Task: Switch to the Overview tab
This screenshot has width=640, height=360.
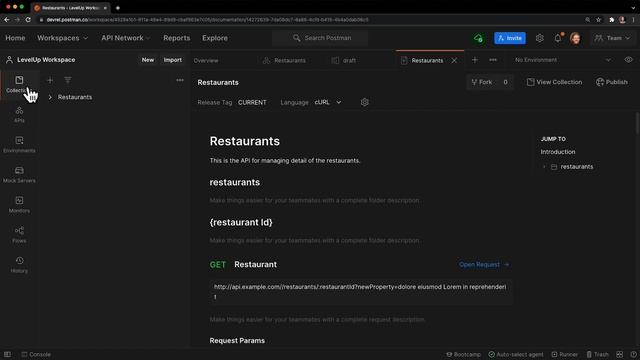Action: (206, 60)
